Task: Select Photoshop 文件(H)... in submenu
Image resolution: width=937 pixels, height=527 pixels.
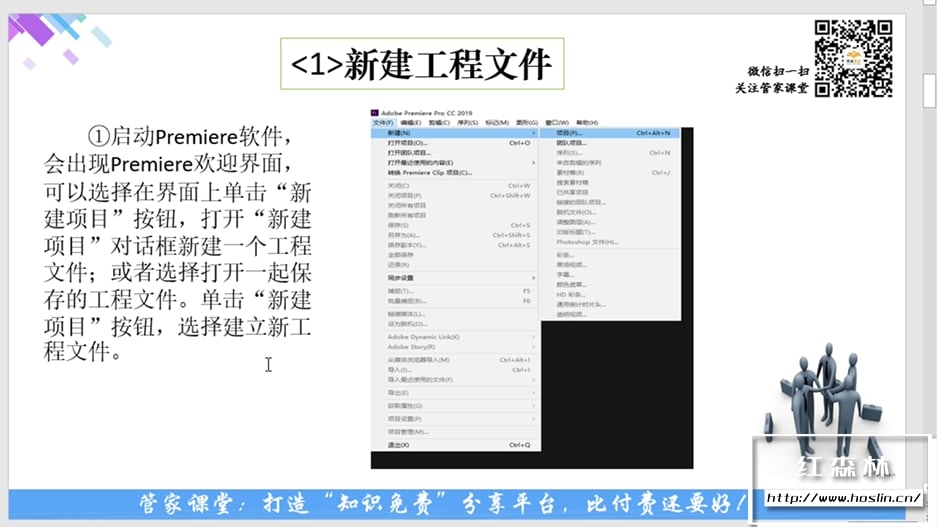Action: click(x=610, y=242)
